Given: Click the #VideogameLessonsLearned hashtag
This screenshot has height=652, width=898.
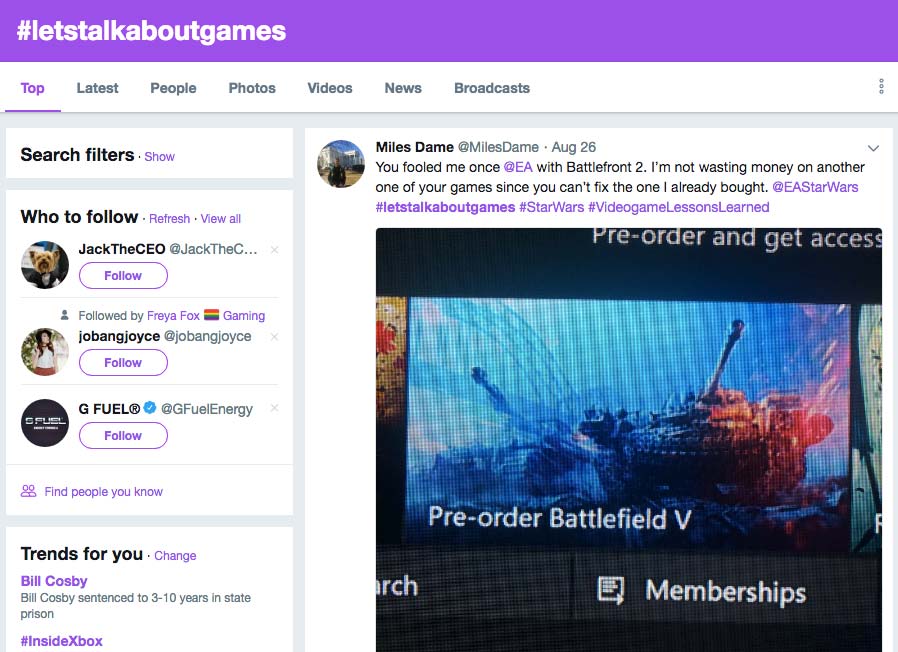Looking at the screenshot, I should (679, 207).
